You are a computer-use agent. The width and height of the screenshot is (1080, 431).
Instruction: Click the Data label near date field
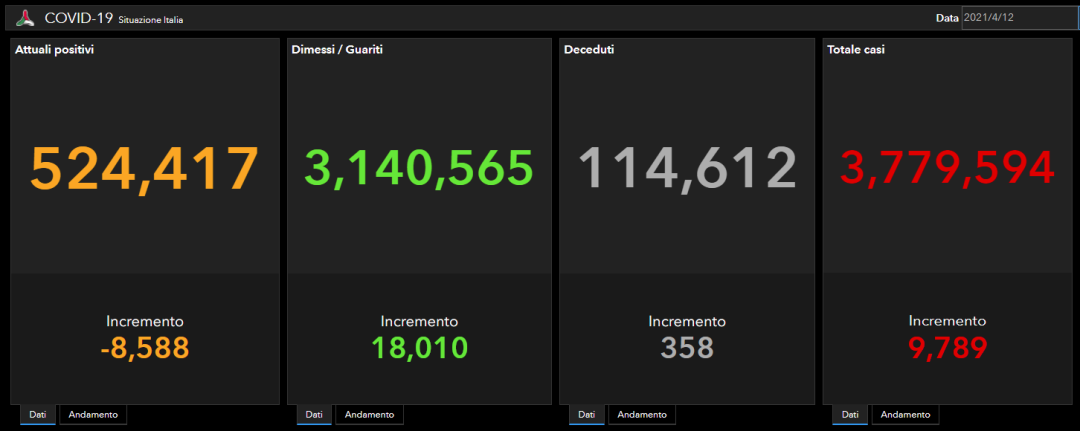tap(947, 19)
